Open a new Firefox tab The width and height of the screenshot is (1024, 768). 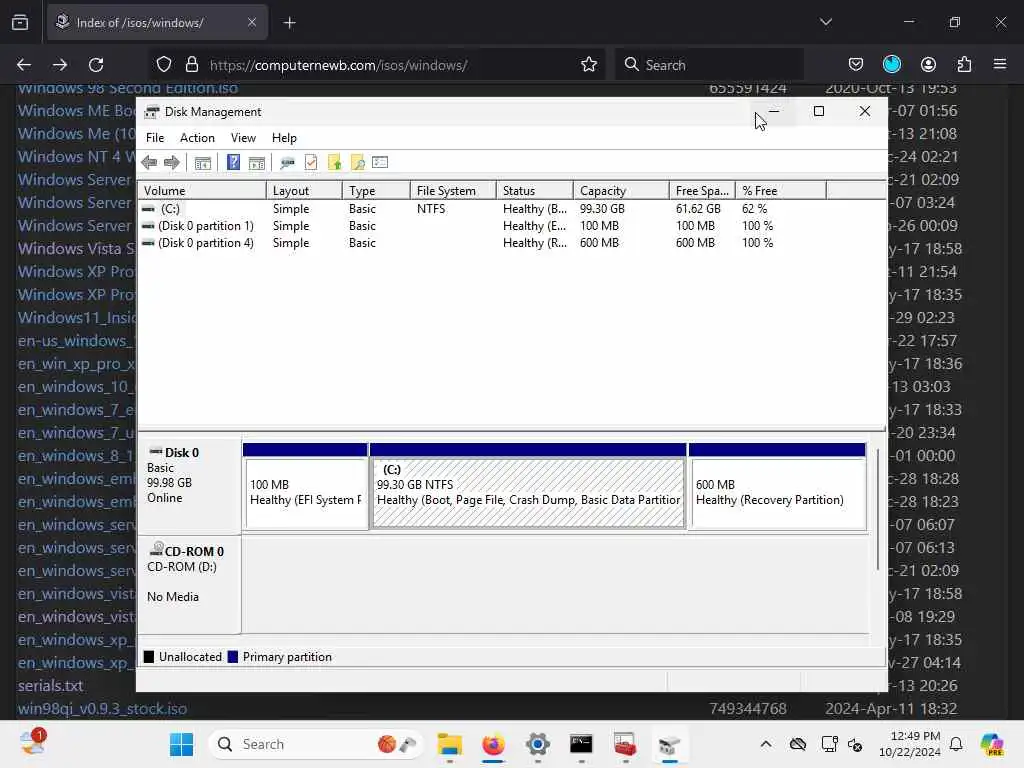tap(289, 23)
